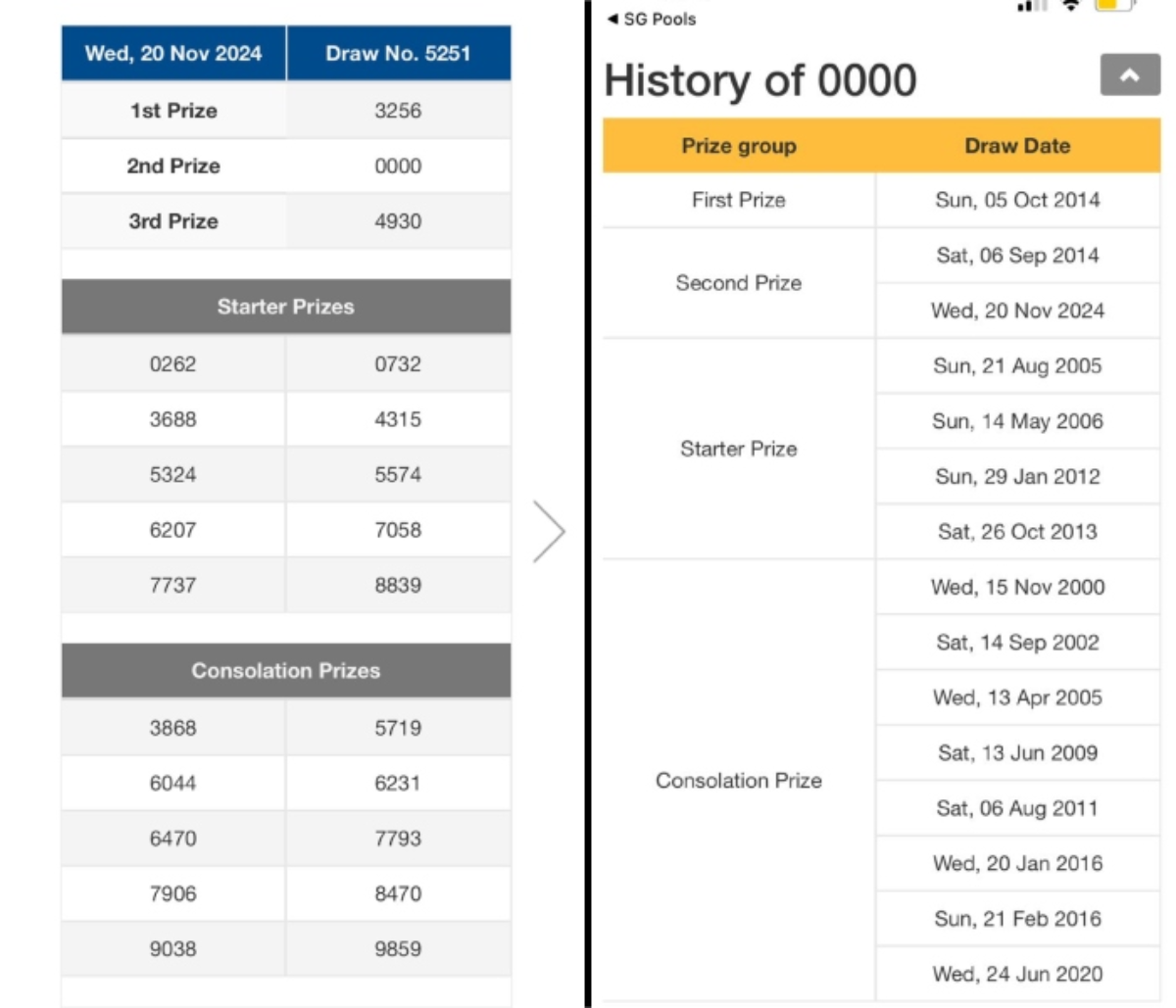The height and width of the screenshot is (1008, 1176).
Task: Click the History of 0000 heading
Action: (760, 80)
